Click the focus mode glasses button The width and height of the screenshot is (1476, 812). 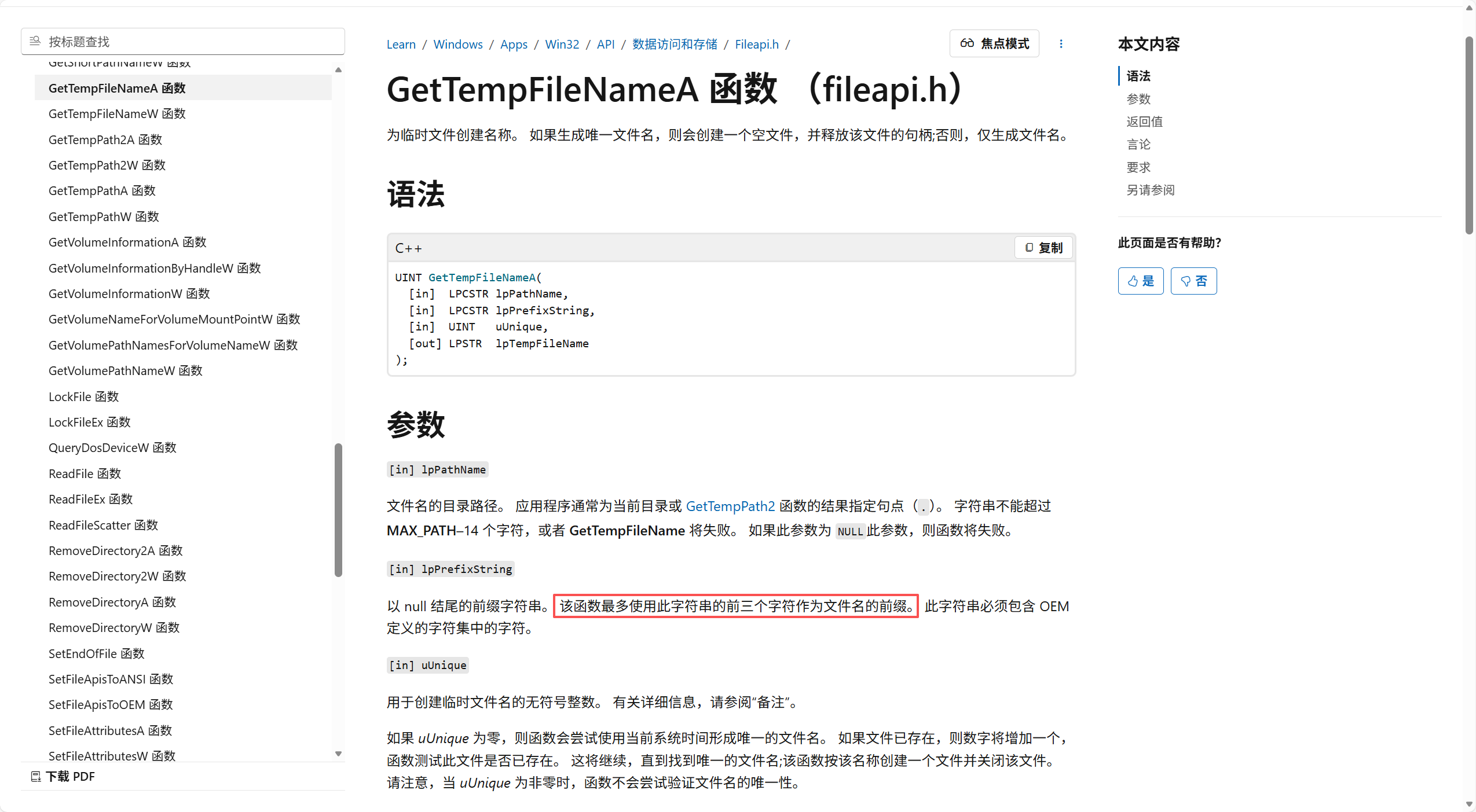click(994, 43)
